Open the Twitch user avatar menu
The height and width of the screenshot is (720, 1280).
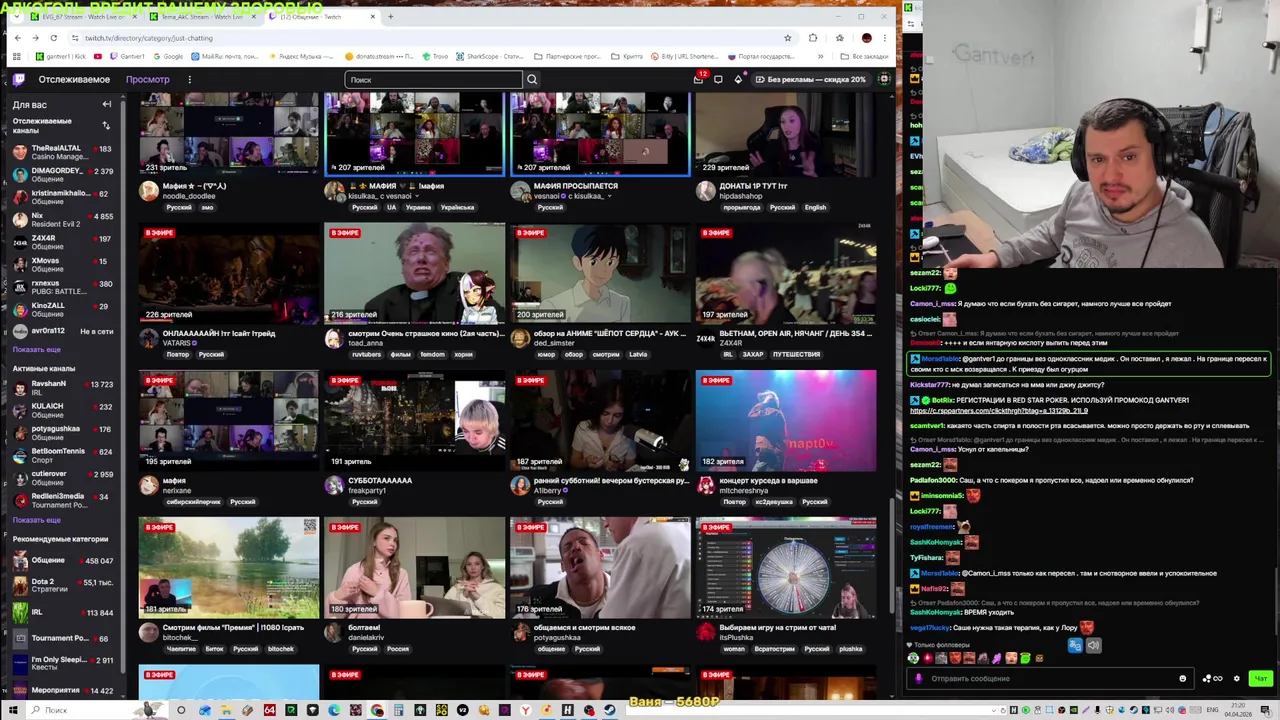coord(884,79)
